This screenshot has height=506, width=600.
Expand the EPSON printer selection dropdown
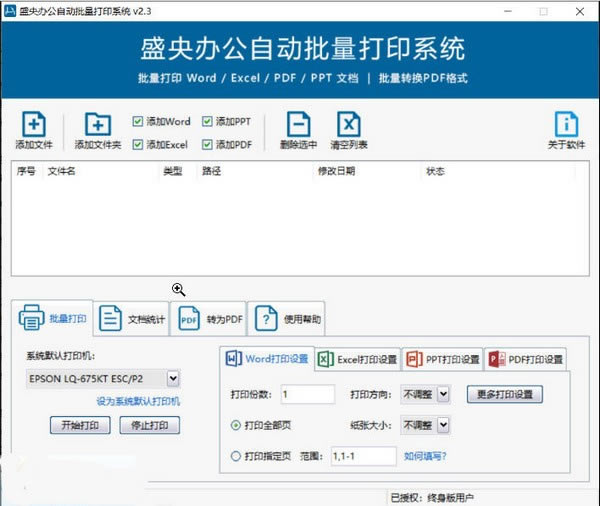pyautogui.click(x=173, y=378)
